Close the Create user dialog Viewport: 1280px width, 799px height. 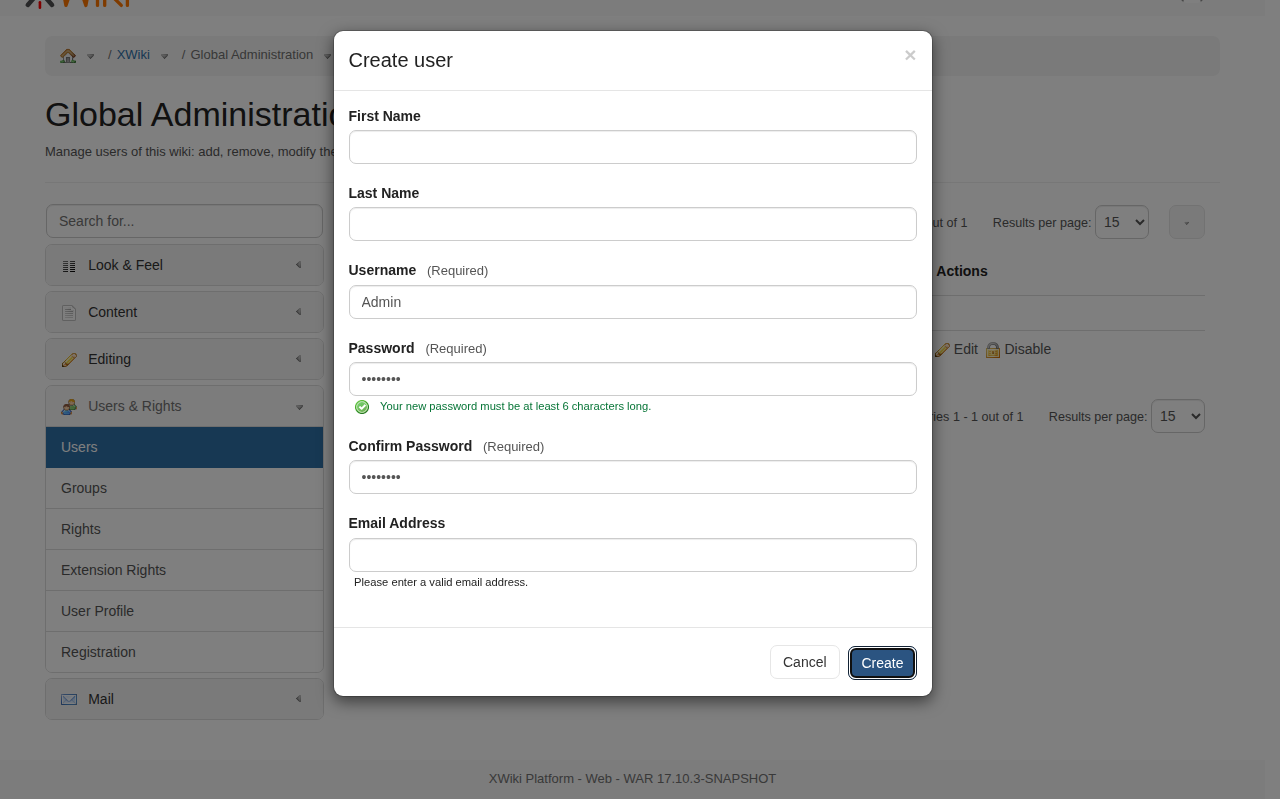click(910, 56)
